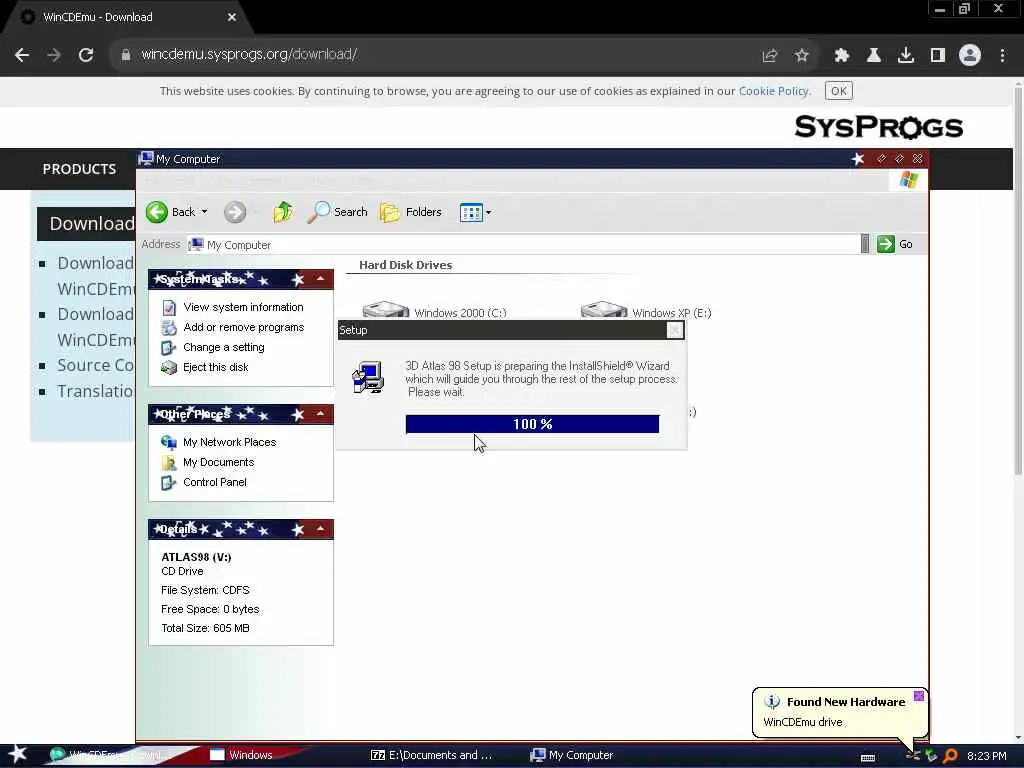Open the Cookie Policy link
Image resolution: width=1024 pixels, height=768 pixels.
(774, 91)
